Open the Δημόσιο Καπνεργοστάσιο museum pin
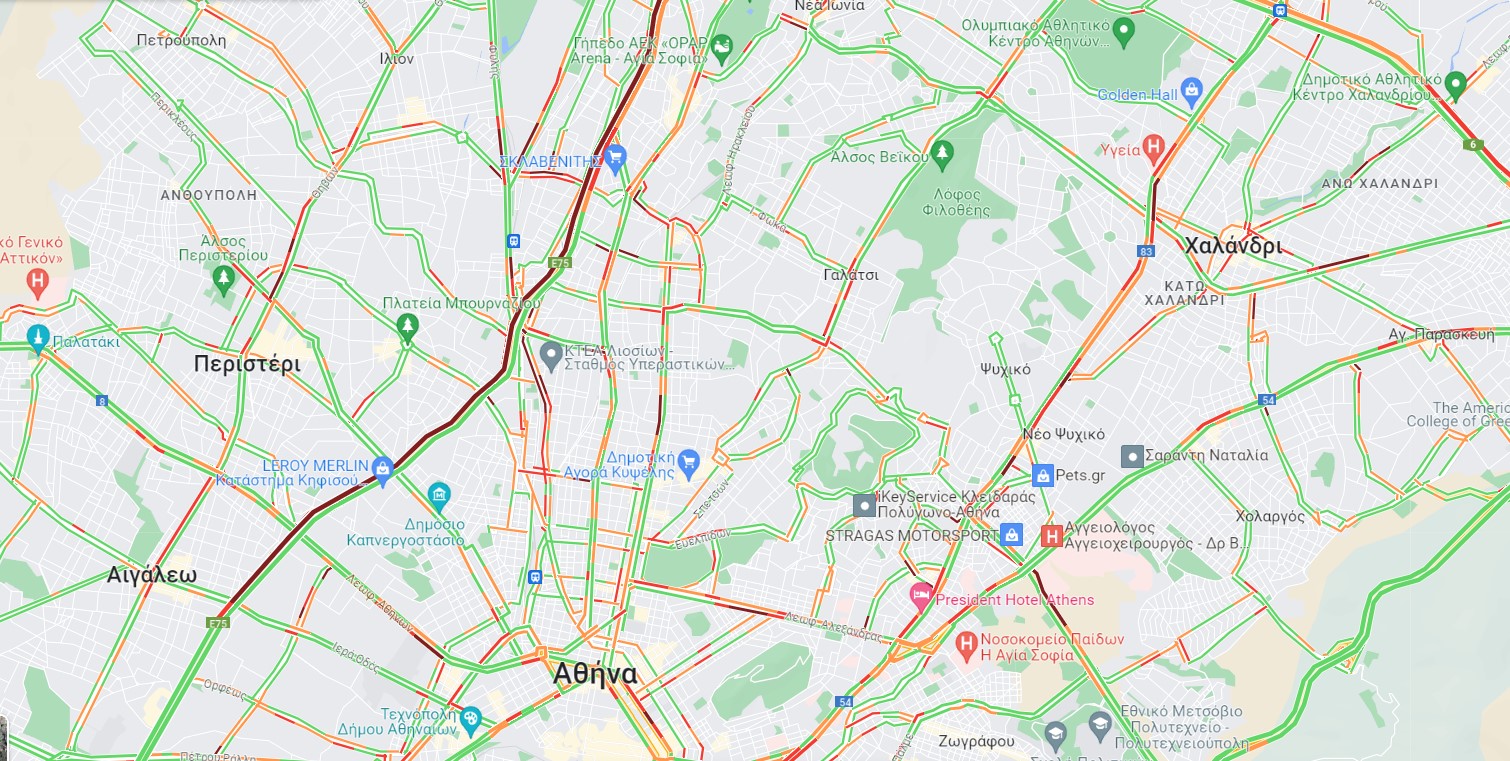Viewport: 1510px width, 761px height. coord(438,495)
